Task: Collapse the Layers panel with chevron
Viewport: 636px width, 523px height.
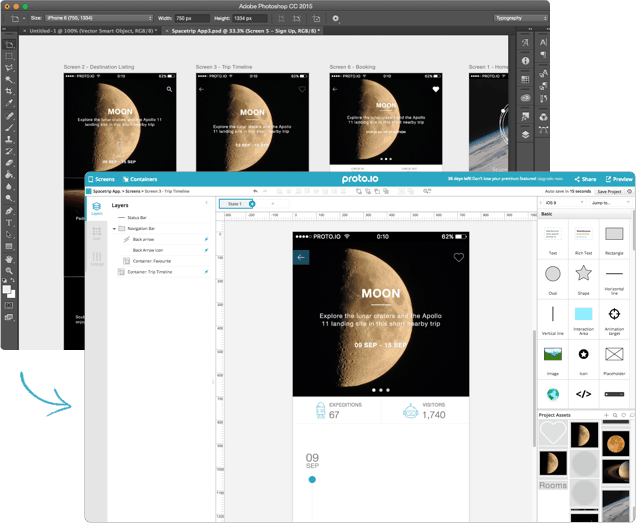Action: tap(206, 202)
